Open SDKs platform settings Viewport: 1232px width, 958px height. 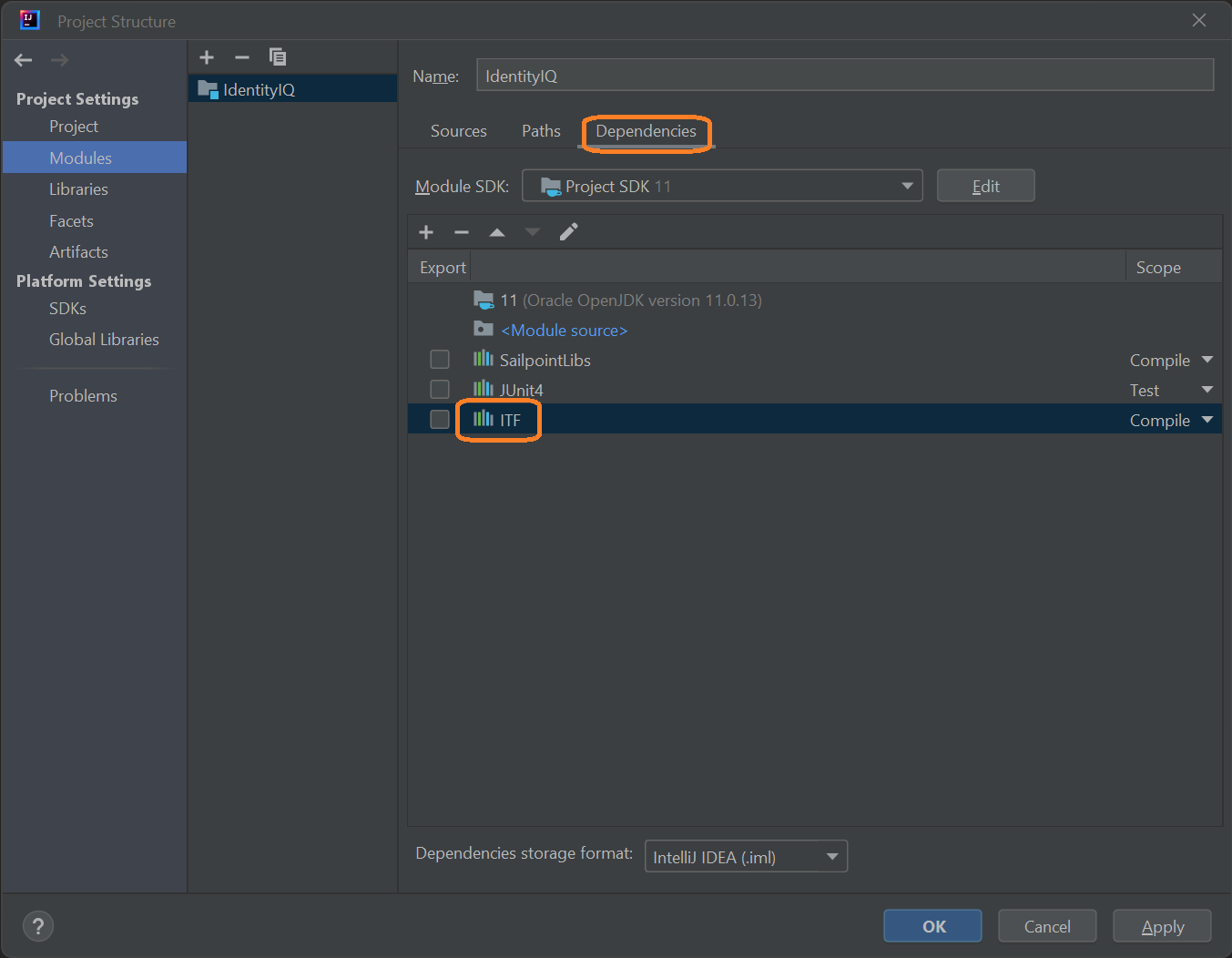coord(67,309)
